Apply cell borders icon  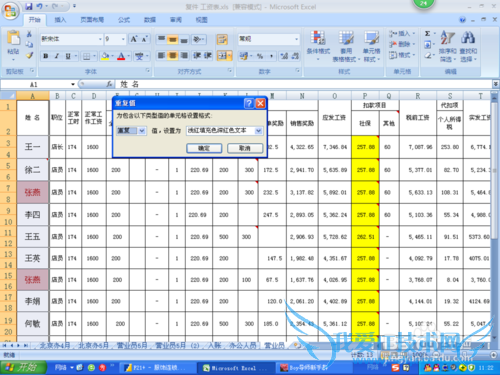(x=86, y=56)
